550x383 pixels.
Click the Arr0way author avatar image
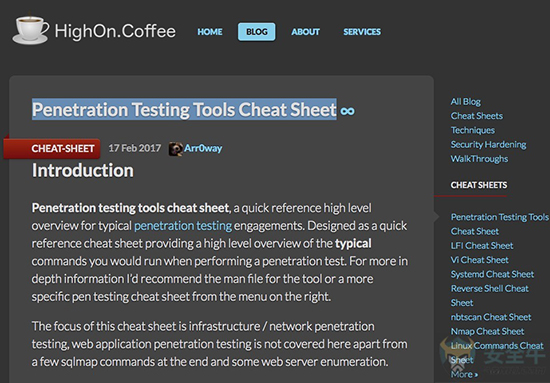175,149
